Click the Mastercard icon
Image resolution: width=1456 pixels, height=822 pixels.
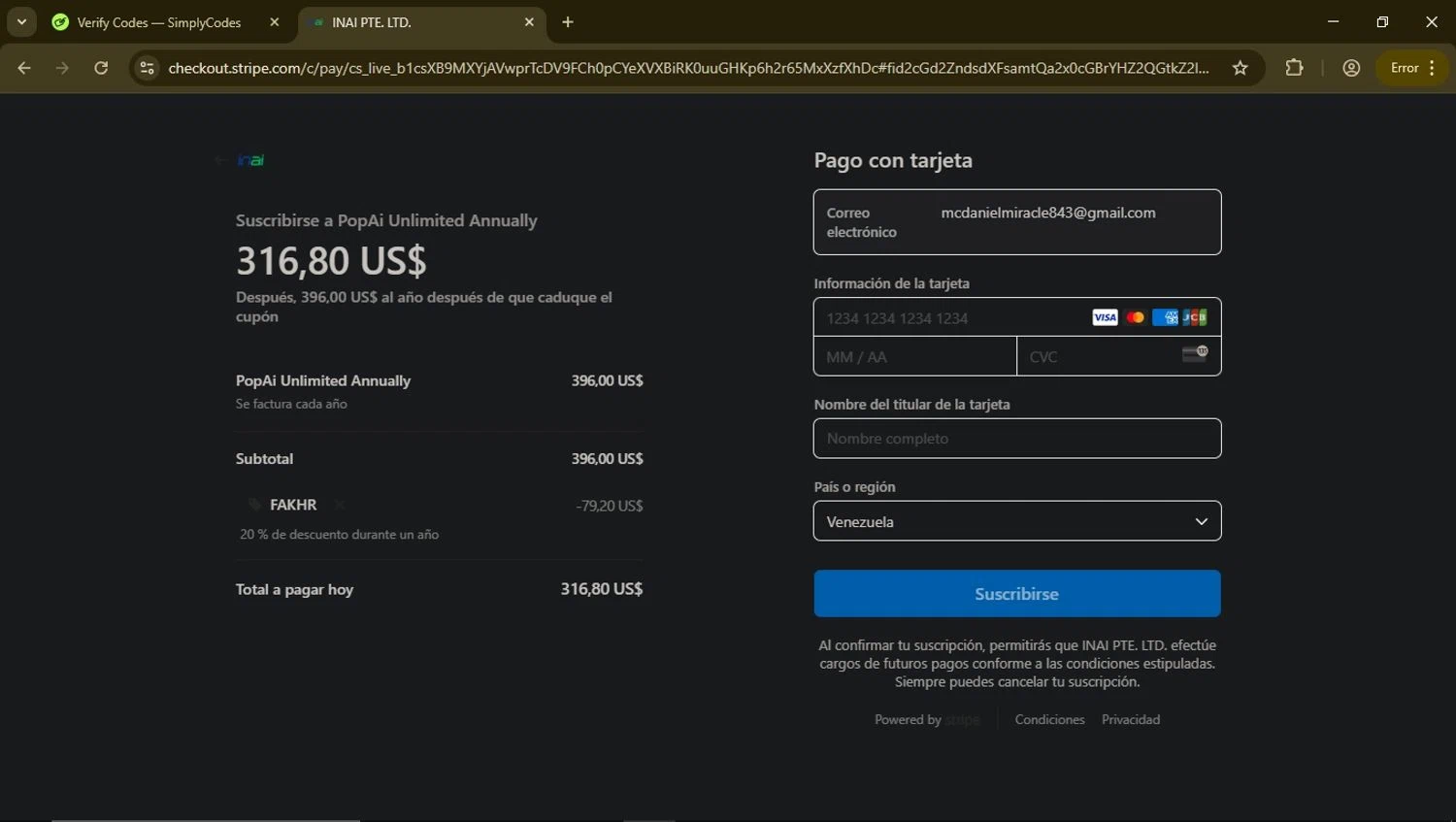[x=1135, y=317]
